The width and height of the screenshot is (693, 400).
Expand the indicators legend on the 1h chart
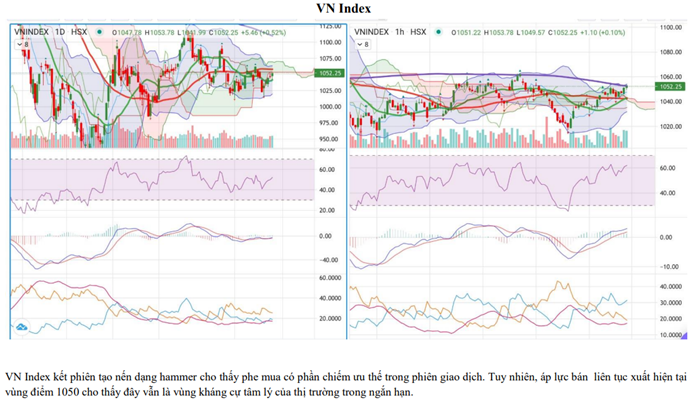click(x=364, y=46)
